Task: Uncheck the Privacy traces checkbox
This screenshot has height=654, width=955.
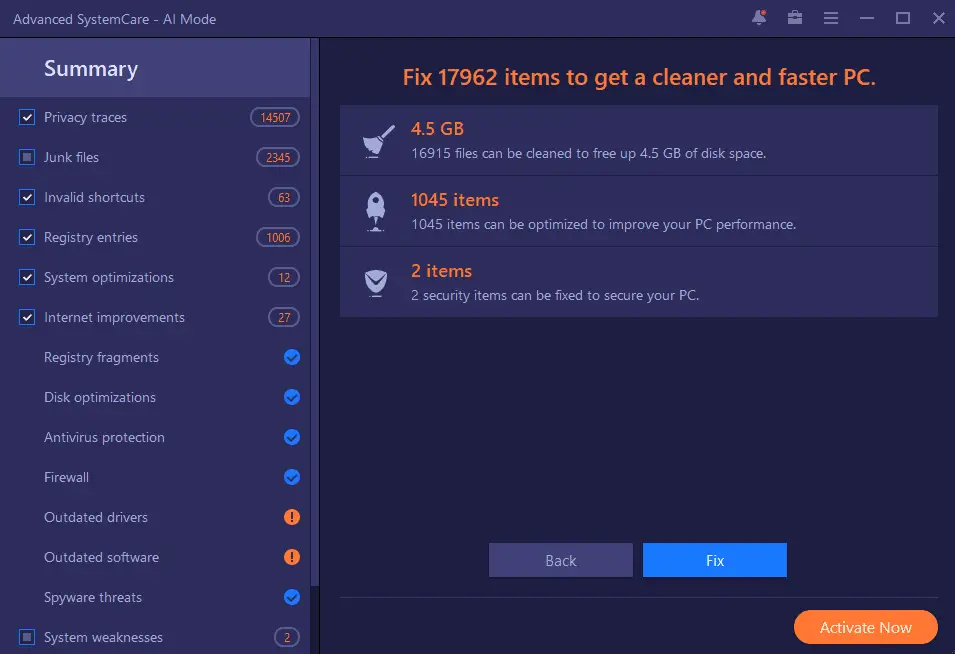Action: tap(27, 117)
